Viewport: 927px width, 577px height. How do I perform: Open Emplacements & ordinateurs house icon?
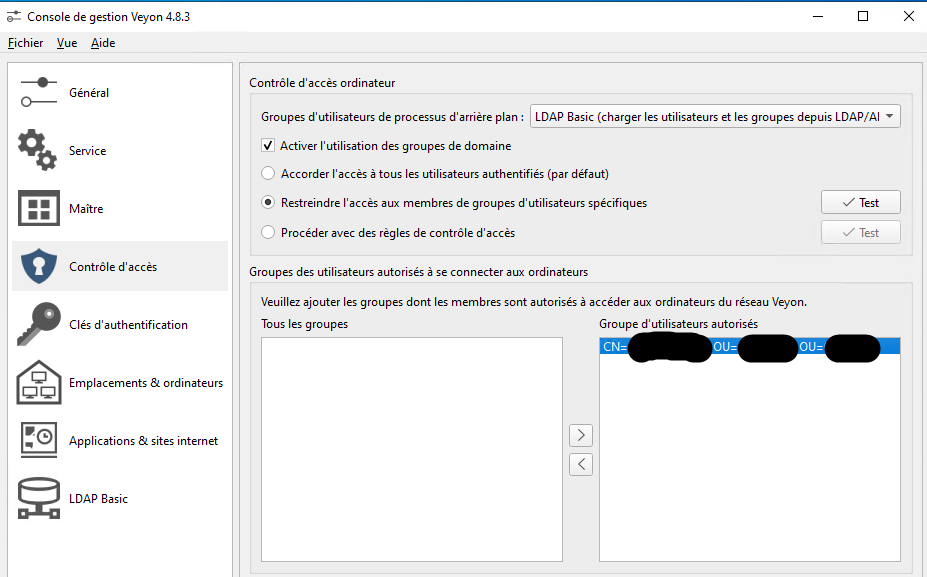click(x=39, y=382)
